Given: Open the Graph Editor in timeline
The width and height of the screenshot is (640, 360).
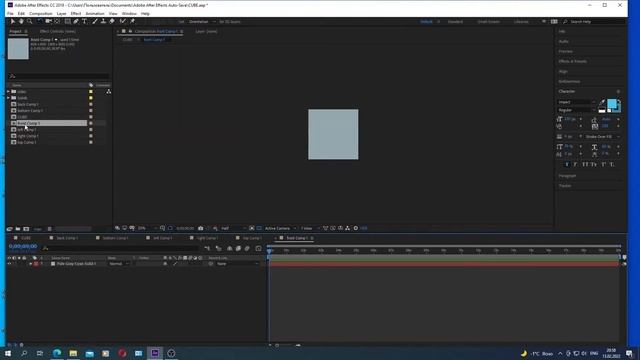Looking at the screenshot, I should pyautogui.click(x=258, y=248).
